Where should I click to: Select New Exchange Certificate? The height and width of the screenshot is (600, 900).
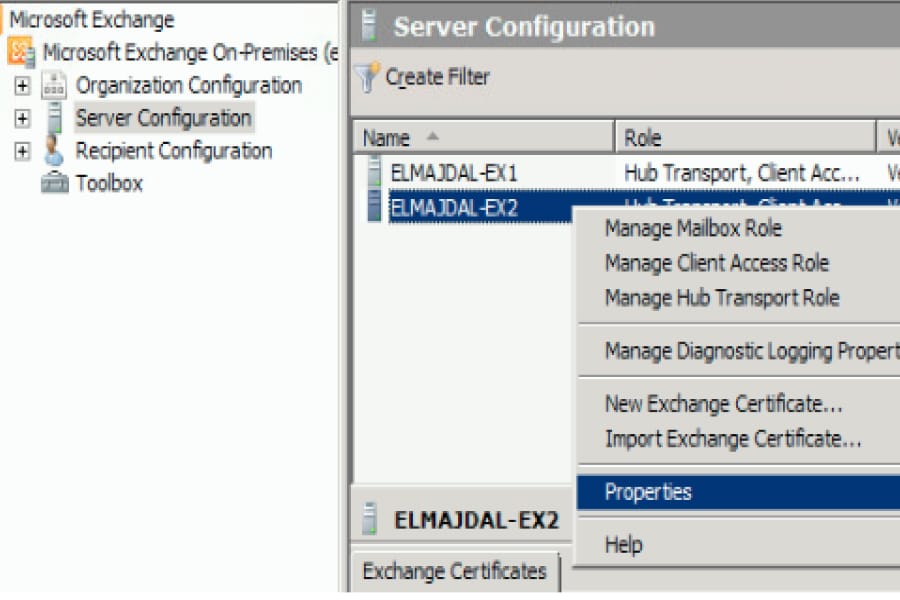coord(724,404)
